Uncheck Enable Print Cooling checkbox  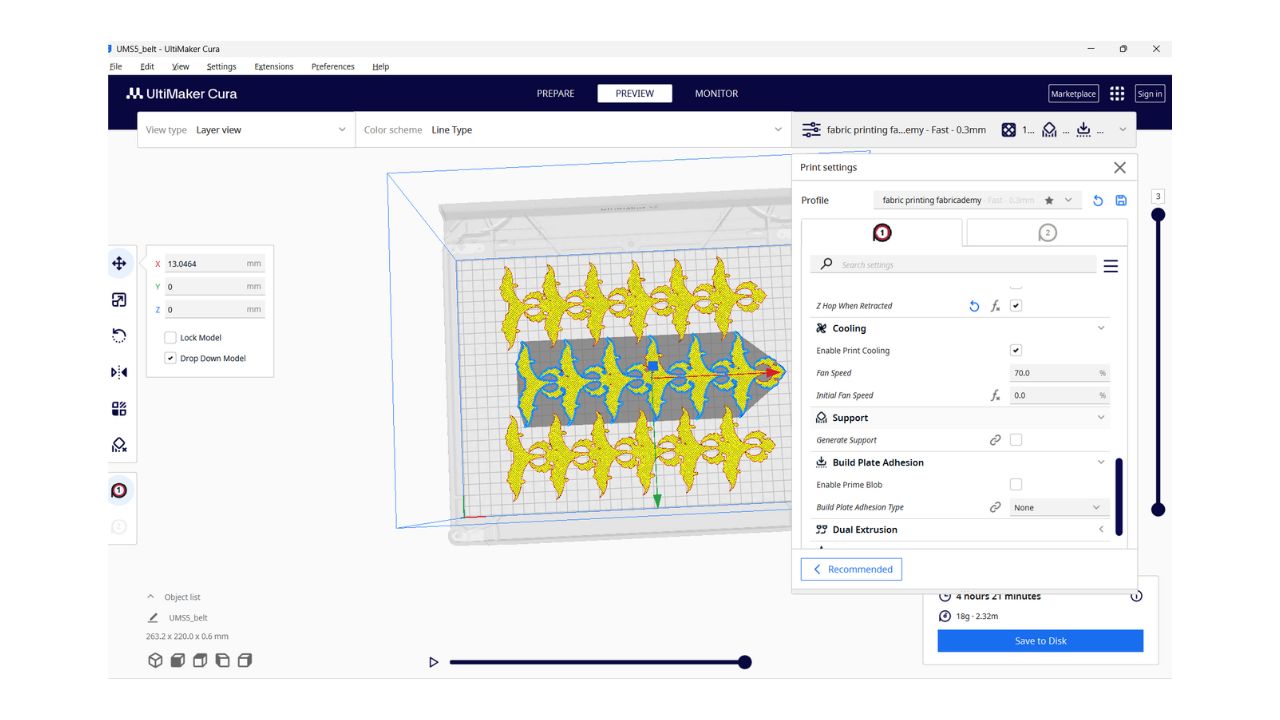click(1016, 351)
